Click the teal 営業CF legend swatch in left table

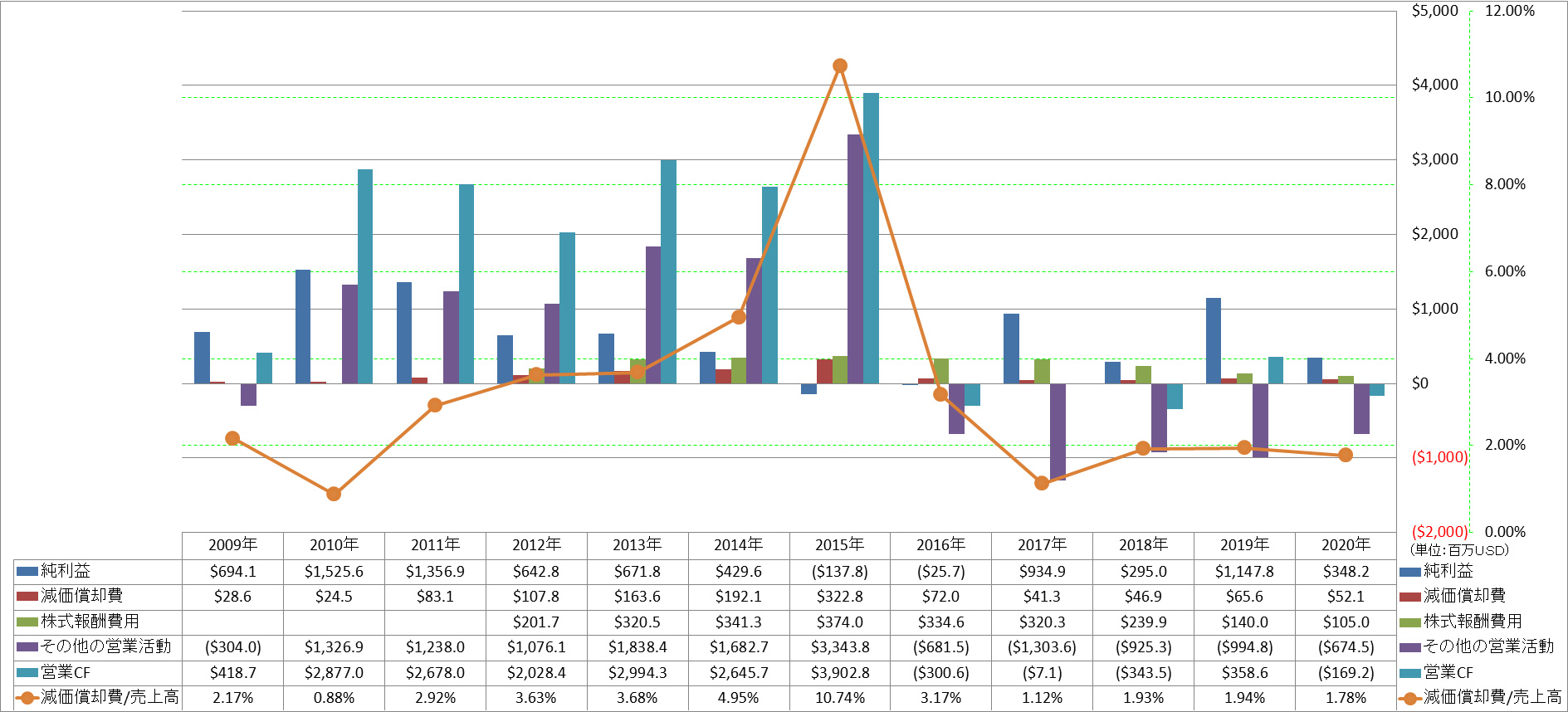[x=27, y=673]
